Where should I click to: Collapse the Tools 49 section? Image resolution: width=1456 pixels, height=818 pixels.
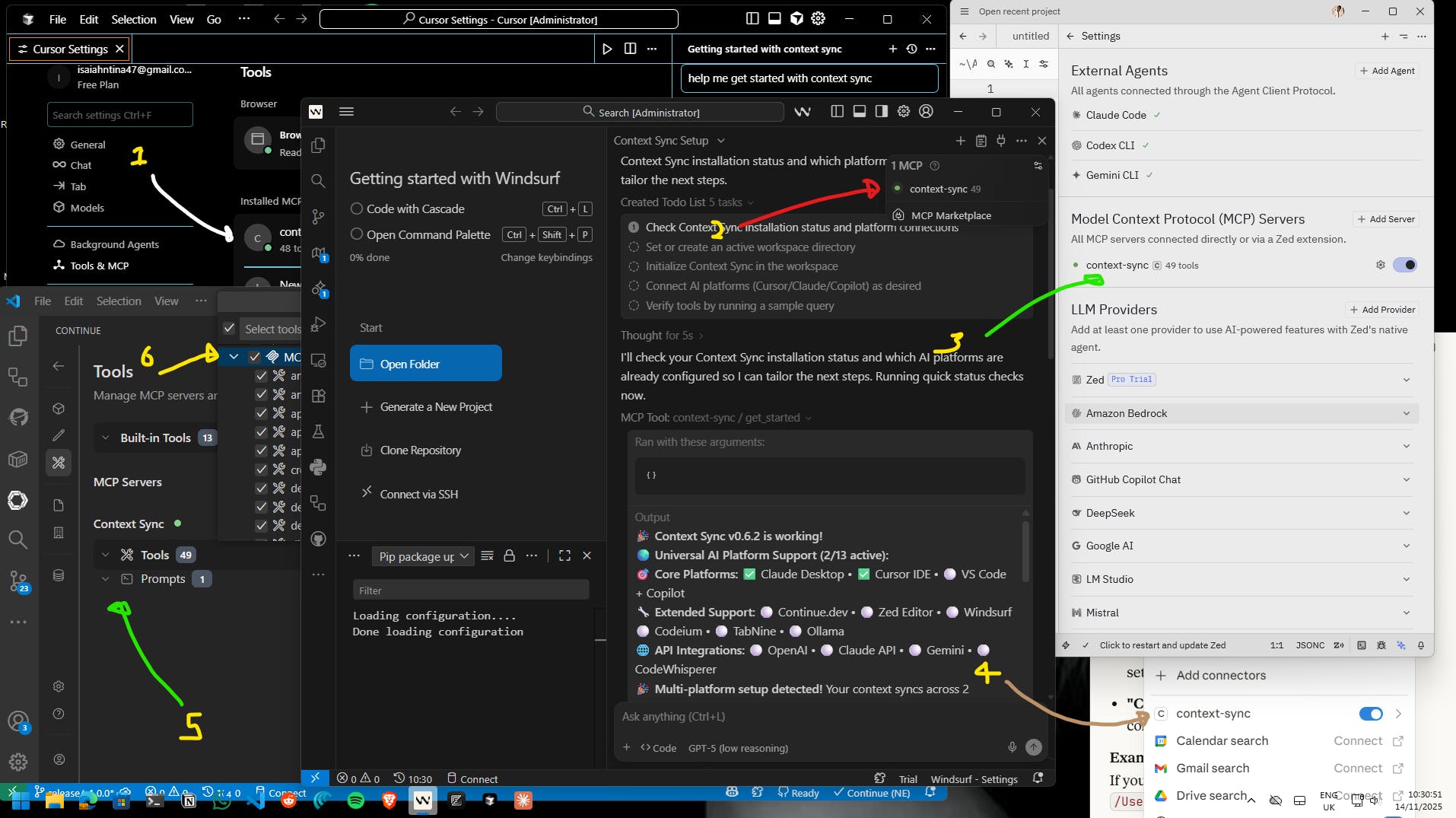pos(106,555)
